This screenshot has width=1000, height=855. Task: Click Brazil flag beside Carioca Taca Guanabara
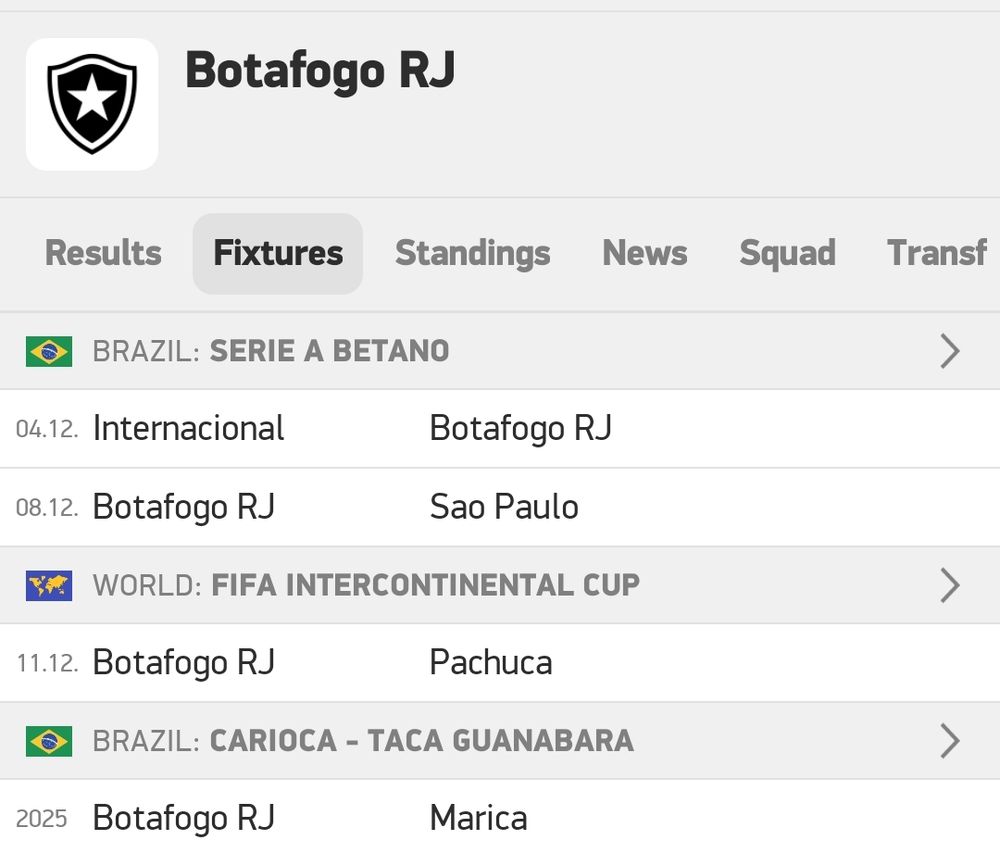click(49, 741)
